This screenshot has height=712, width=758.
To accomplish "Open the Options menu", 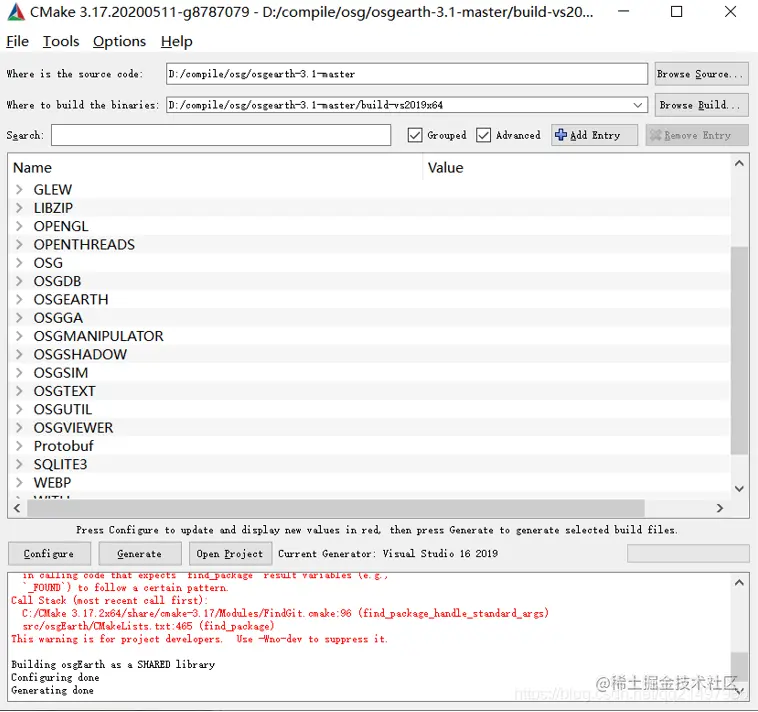I will 119,42.
